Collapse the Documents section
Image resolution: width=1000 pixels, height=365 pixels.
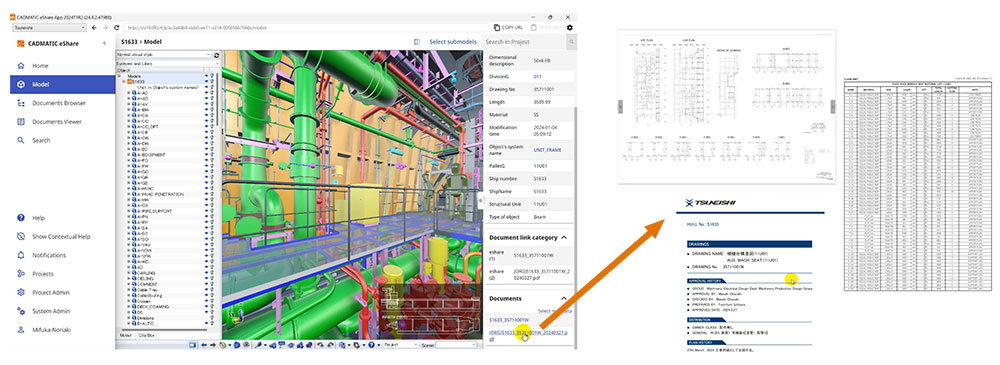564,298
